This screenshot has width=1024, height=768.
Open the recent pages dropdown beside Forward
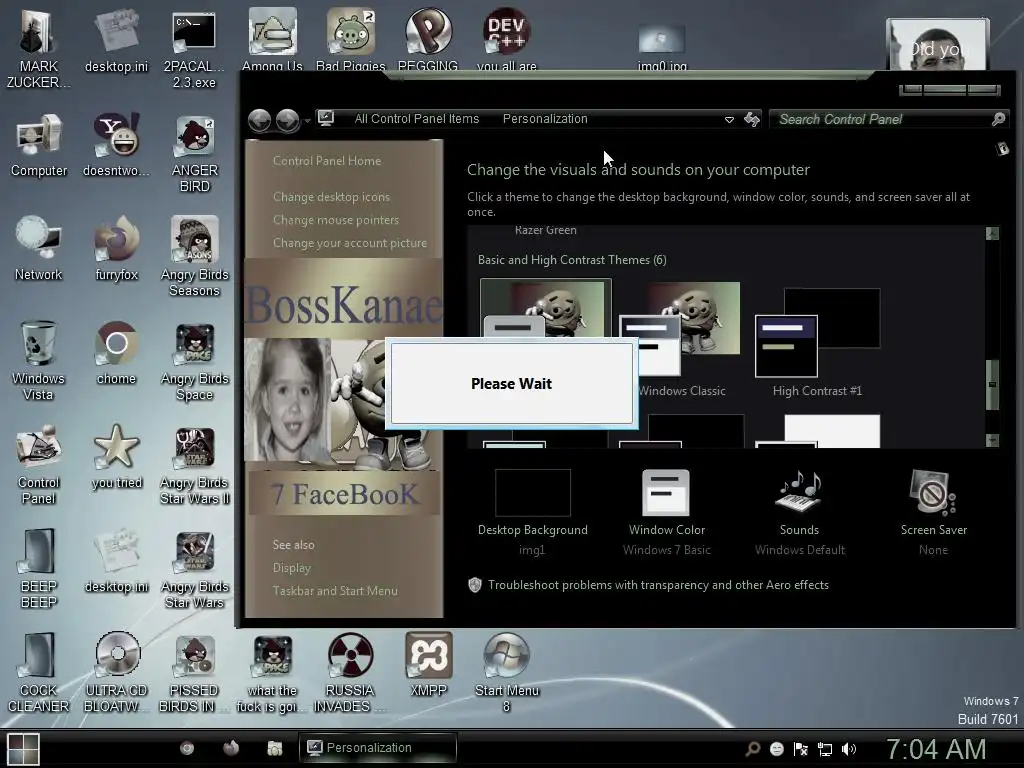tap(307, 121)
